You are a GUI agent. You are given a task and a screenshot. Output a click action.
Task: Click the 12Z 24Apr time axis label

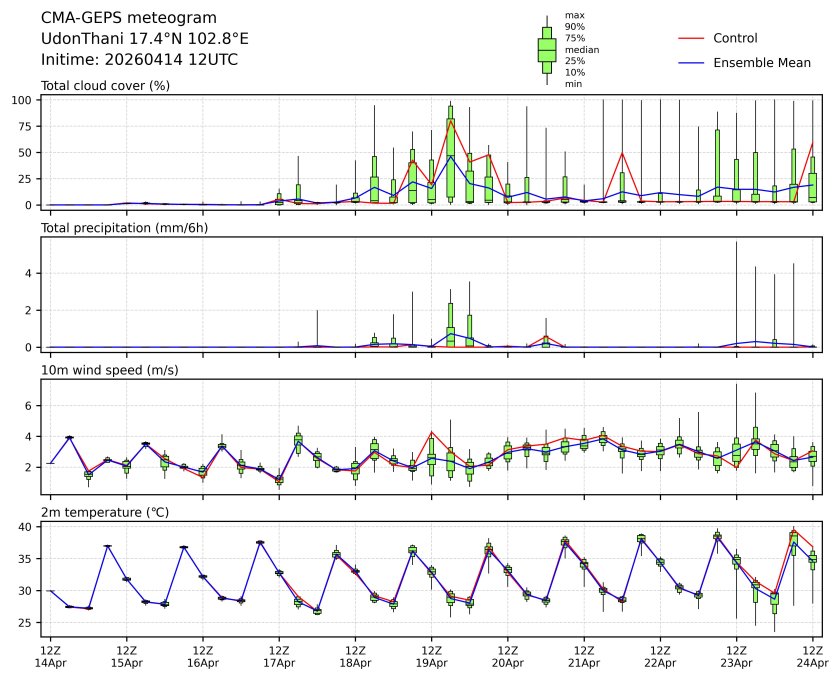tap(812, 655)
